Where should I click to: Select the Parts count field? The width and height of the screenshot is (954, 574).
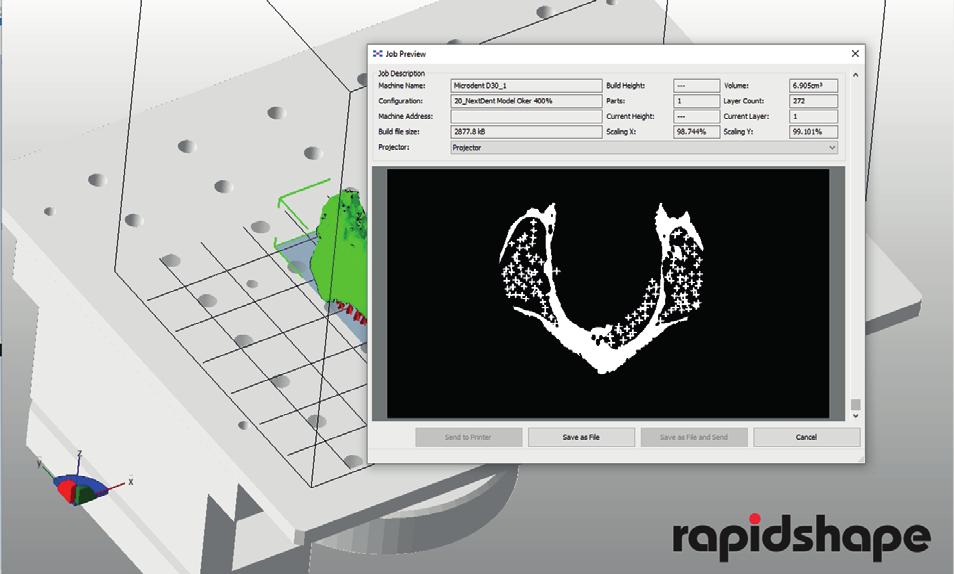click(x=696, y=101)
